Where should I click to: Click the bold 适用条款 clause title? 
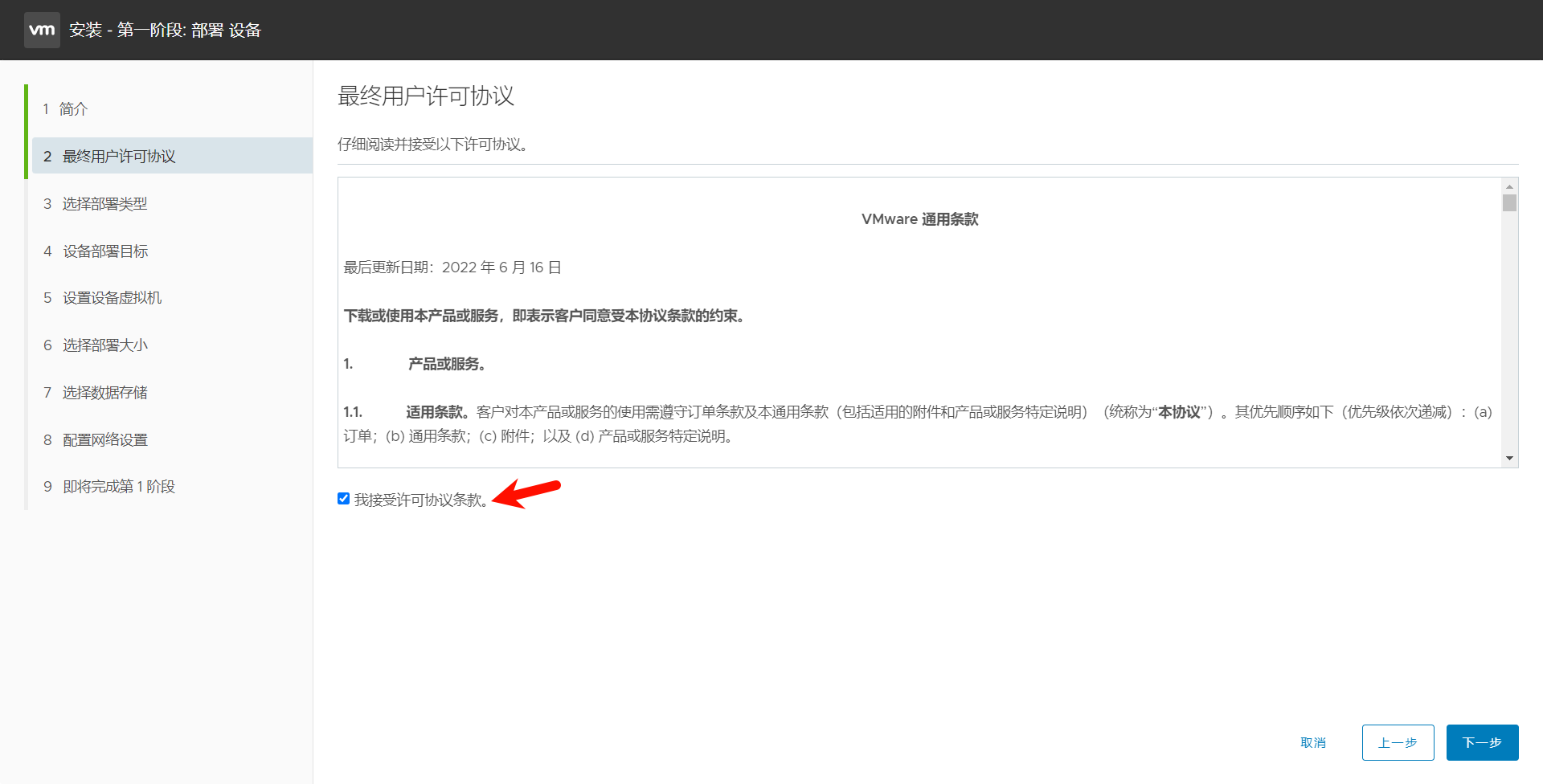click(437, 412)
